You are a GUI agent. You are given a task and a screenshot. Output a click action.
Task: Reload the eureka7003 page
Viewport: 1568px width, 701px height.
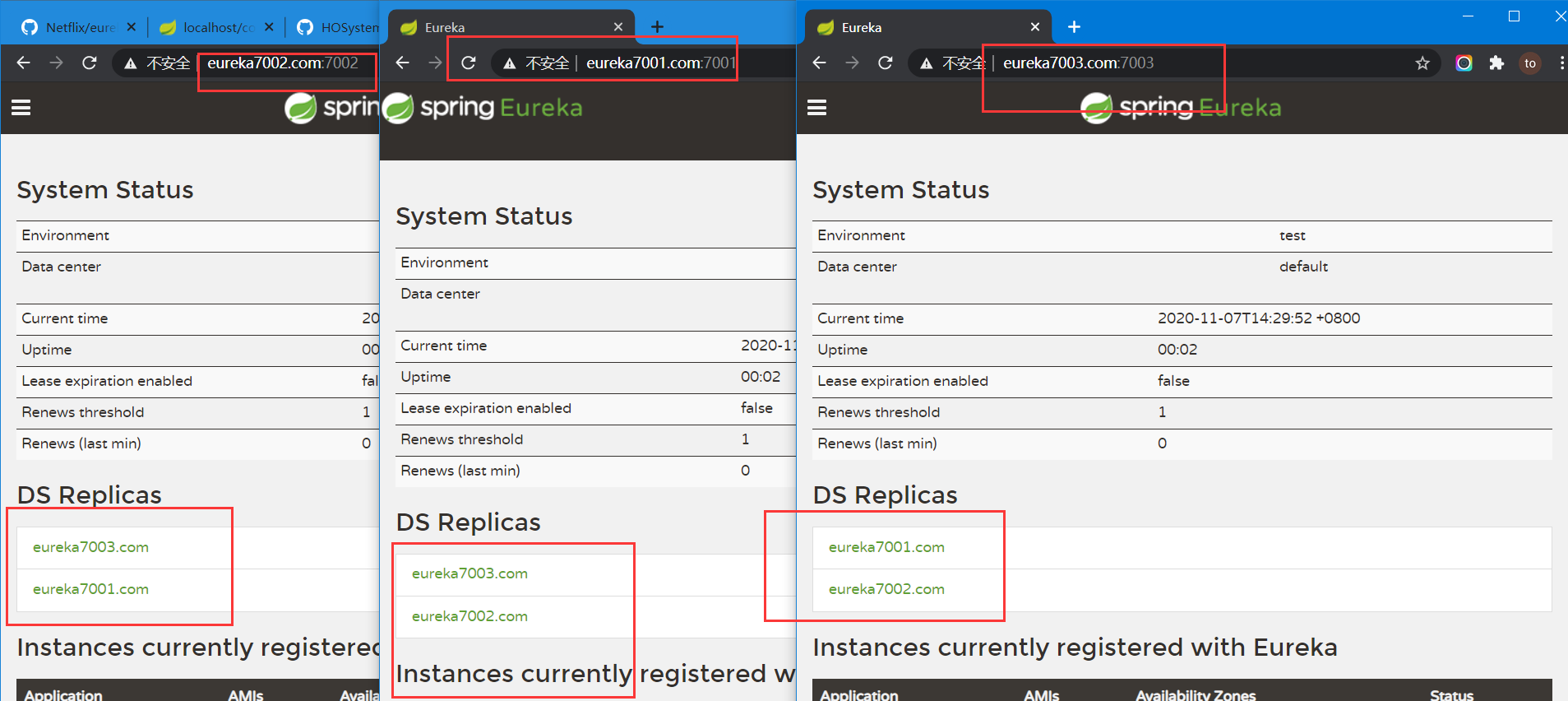point(886,63)
